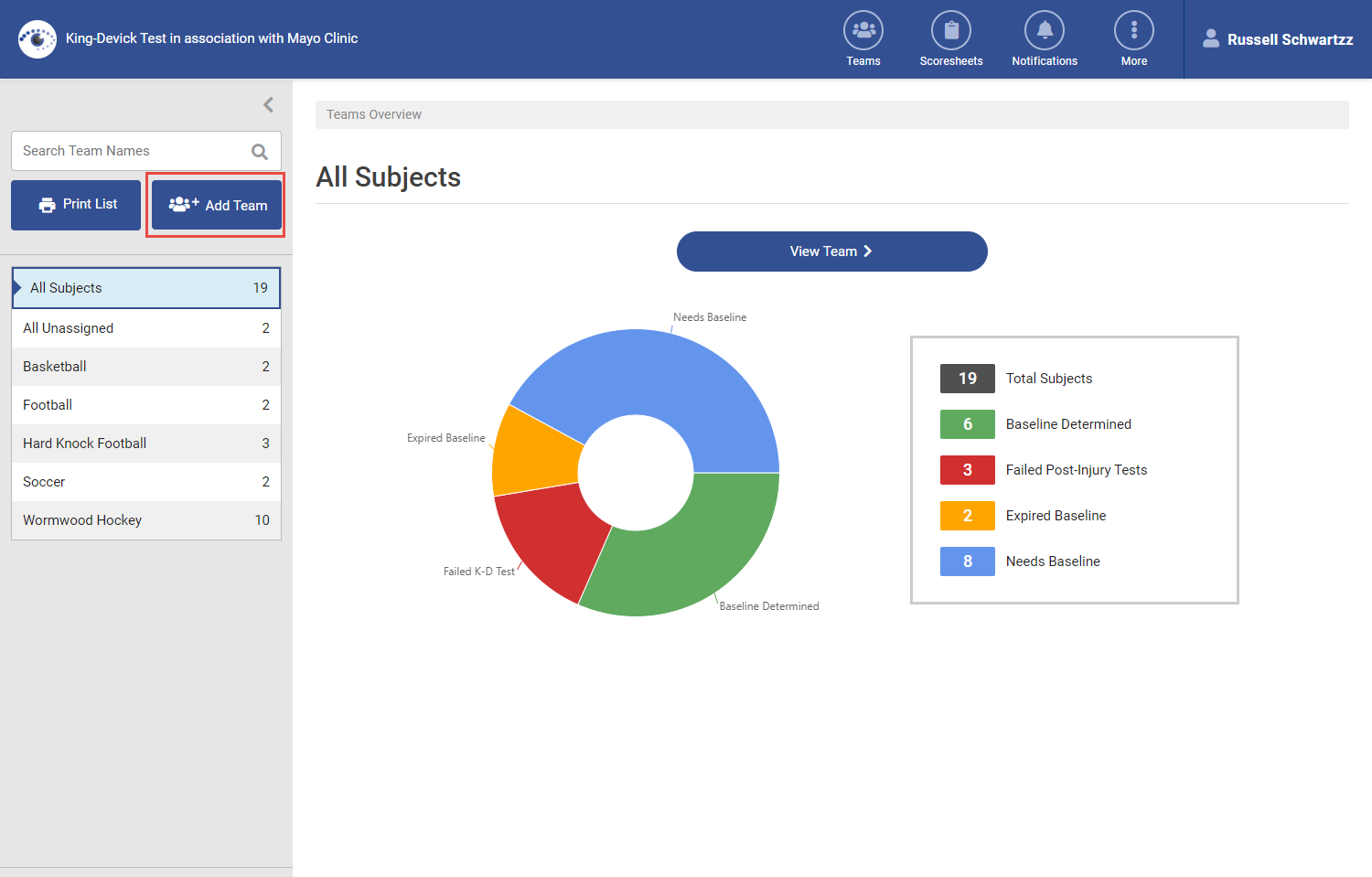Screen dimensions: 1372x877
Task: Collapse the team sidebar with the chevron
Action: pos(267,104)
